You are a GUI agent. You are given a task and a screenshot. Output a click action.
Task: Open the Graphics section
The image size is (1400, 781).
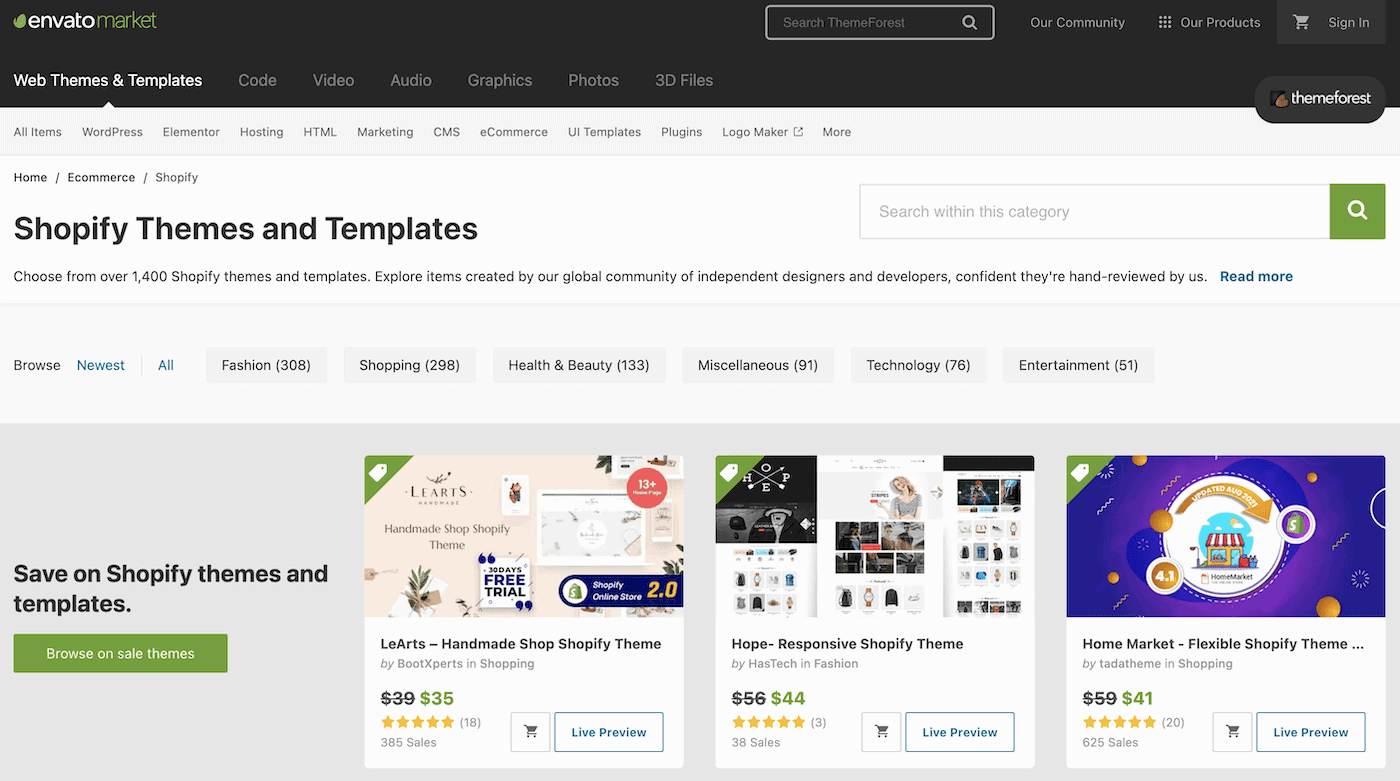click(x=500, y=80)
